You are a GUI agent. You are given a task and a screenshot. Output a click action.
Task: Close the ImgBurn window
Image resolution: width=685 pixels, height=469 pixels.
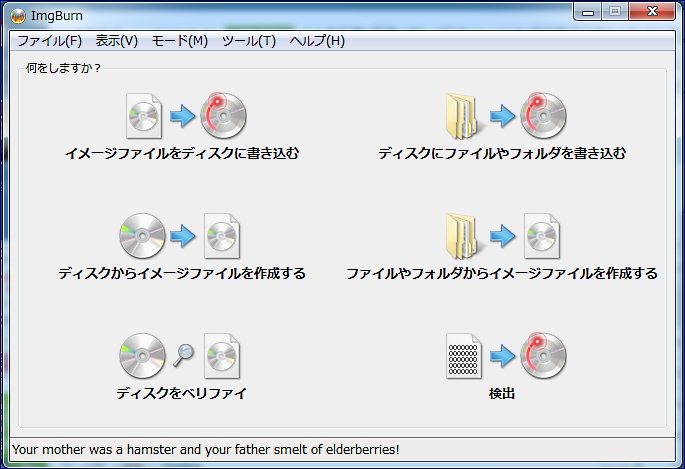pos(652,12)
